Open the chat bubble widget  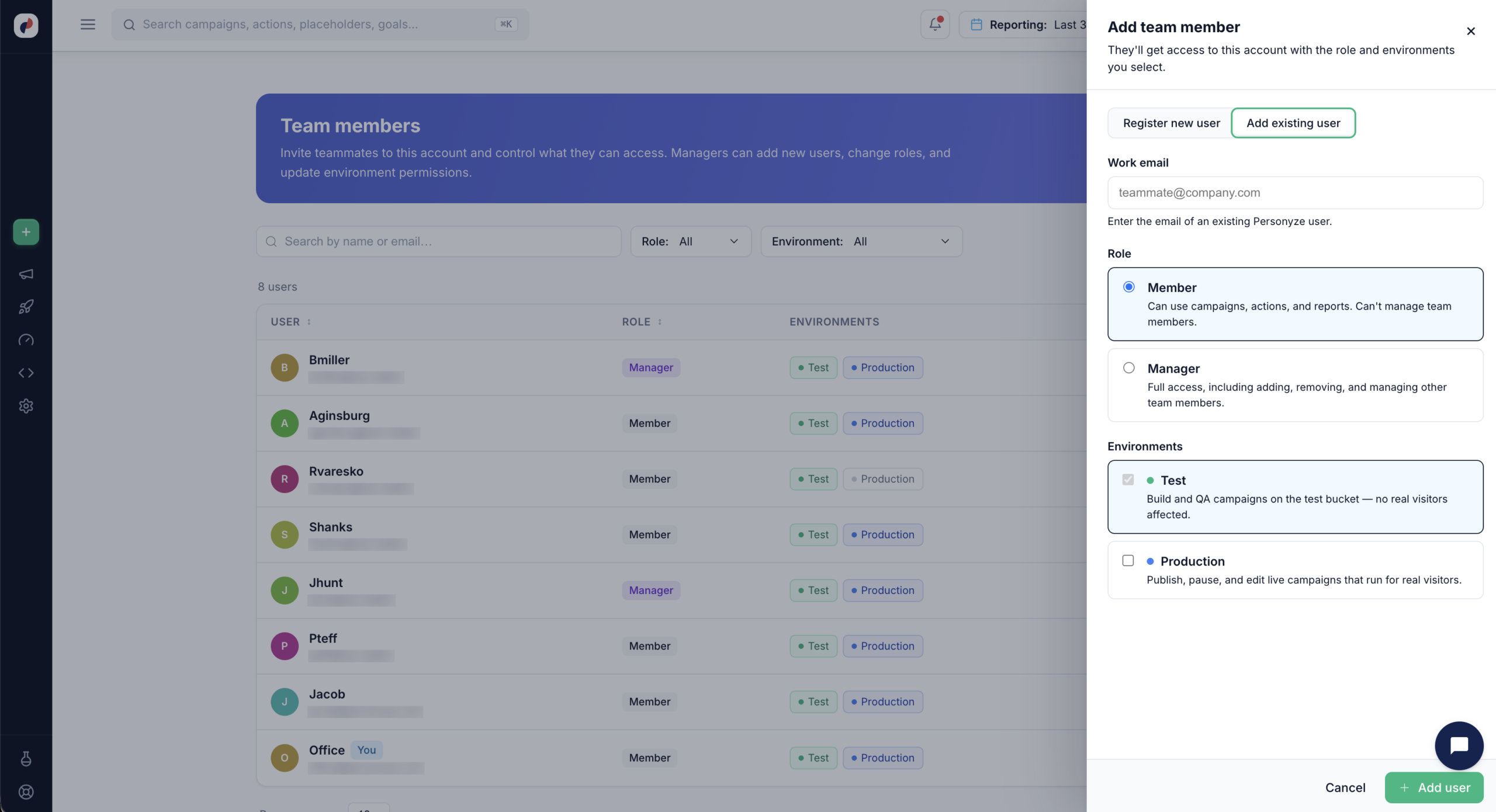coord(1459,745)
